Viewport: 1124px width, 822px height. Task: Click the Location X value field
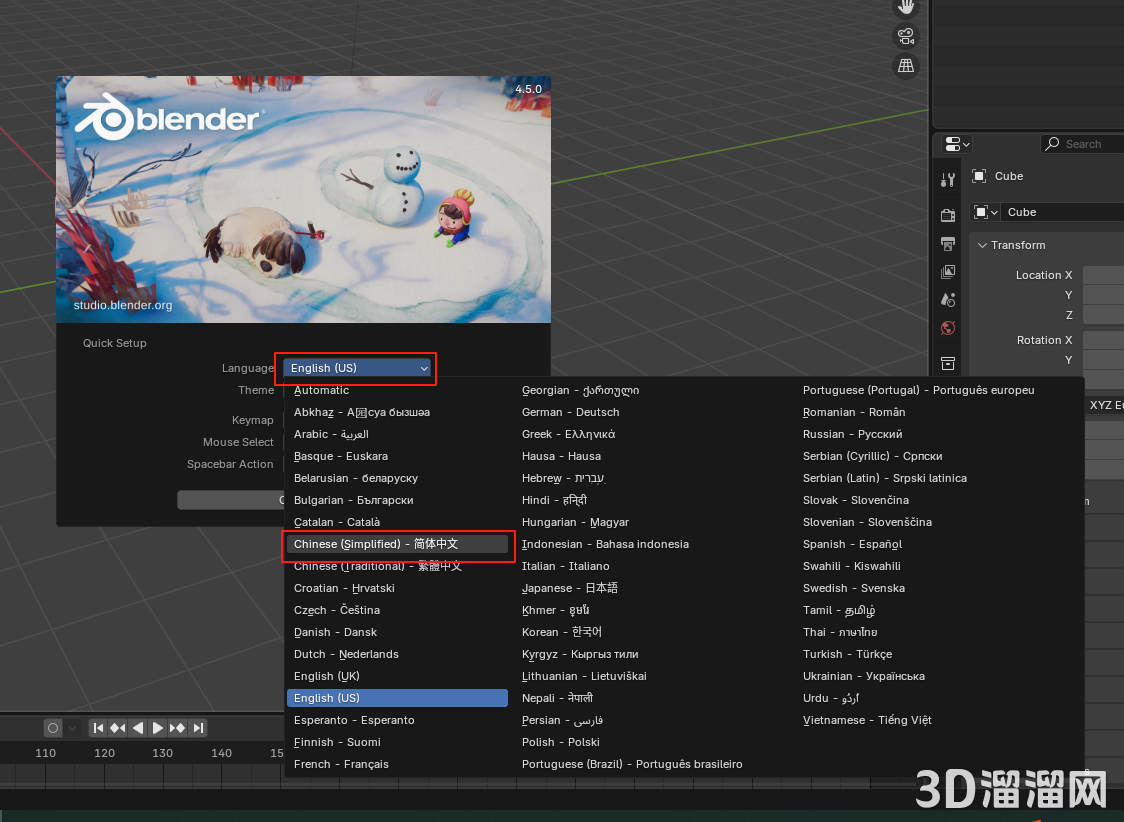1106,275
